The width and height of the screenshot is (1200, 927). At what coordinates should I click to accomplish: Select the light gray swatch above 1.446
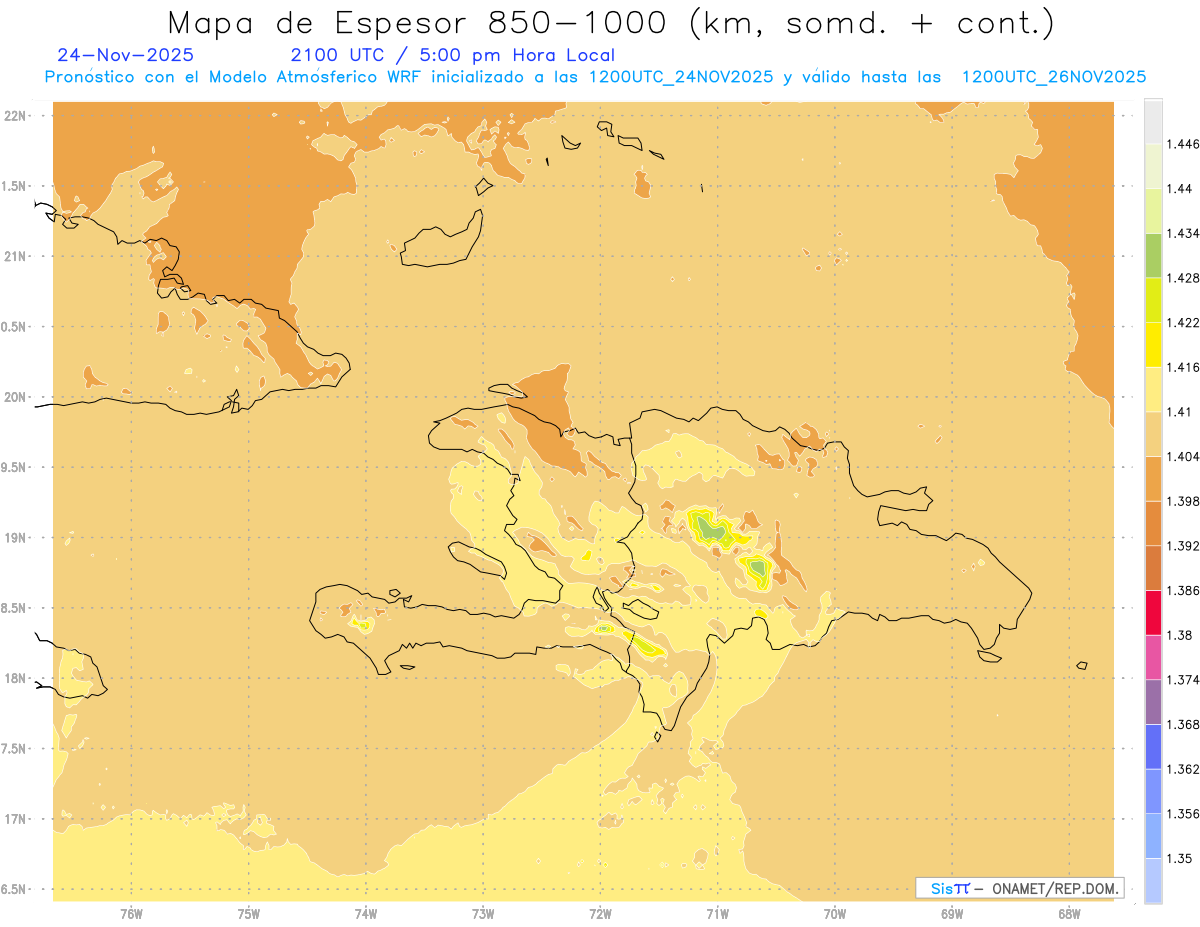[x=1153, y=121]
